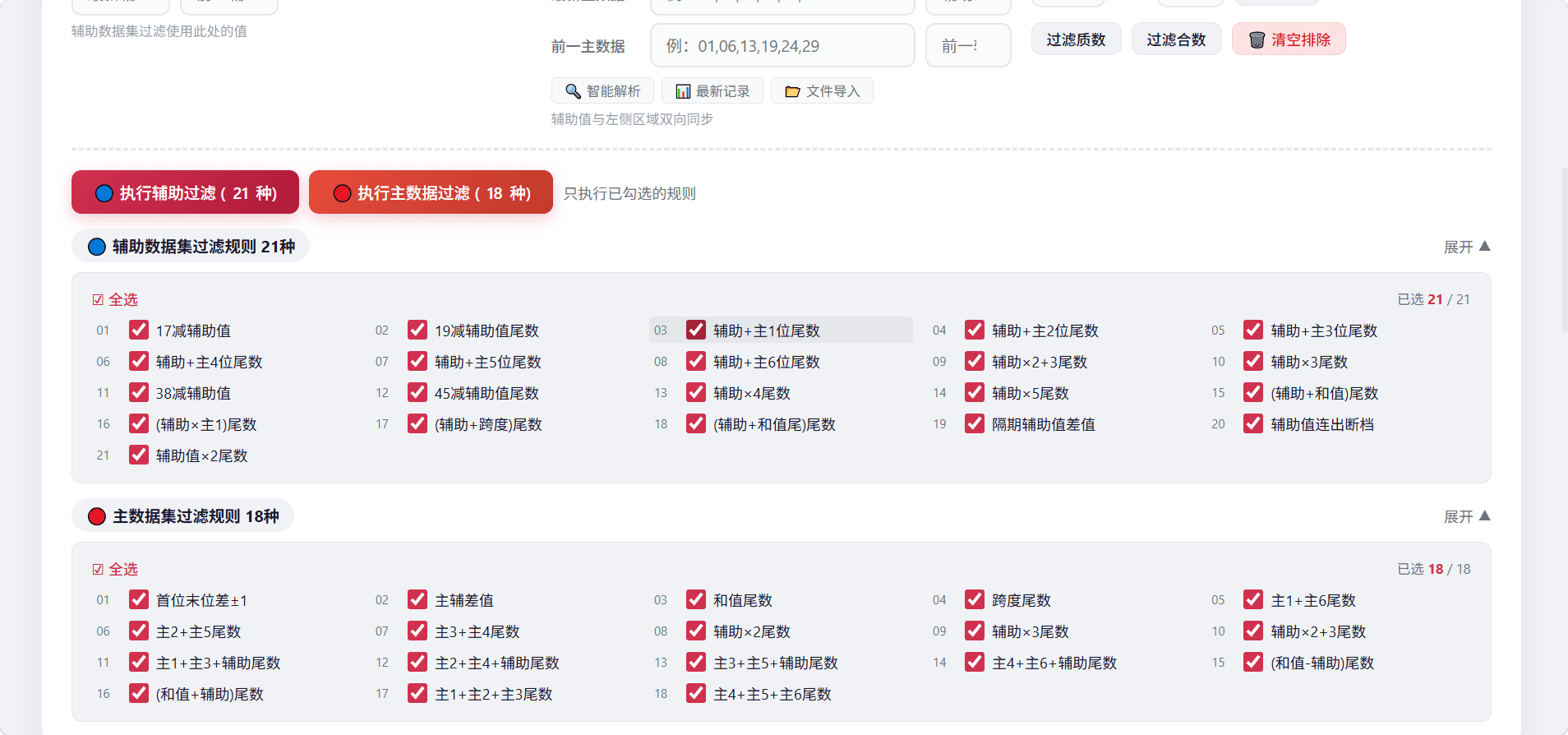The height and width of the screenshot is (735, 1568).
Task: Uncheck 主1+主2+主3尾数 rule
Action: 417,693
